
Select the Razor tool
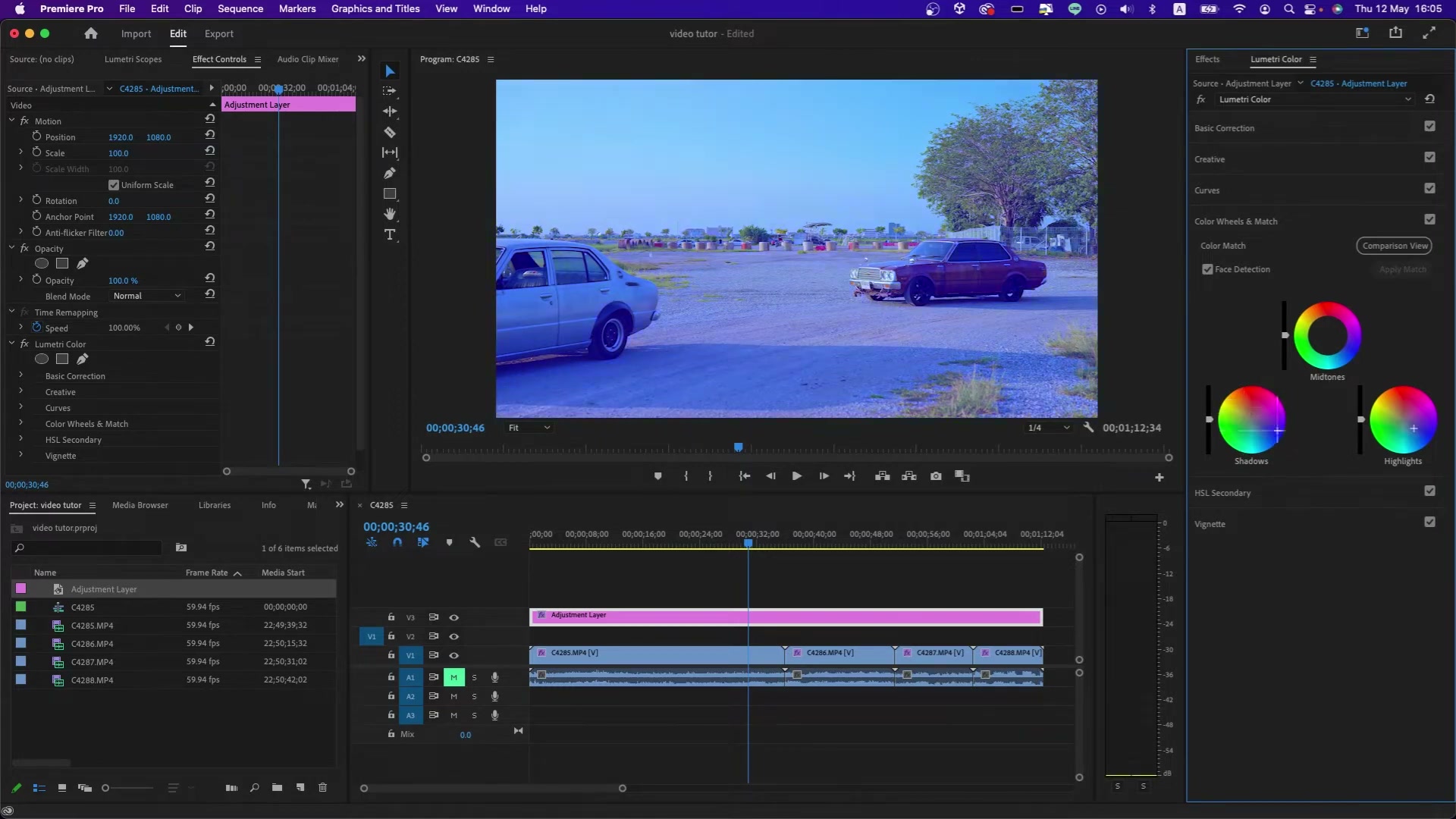point(390,132)
